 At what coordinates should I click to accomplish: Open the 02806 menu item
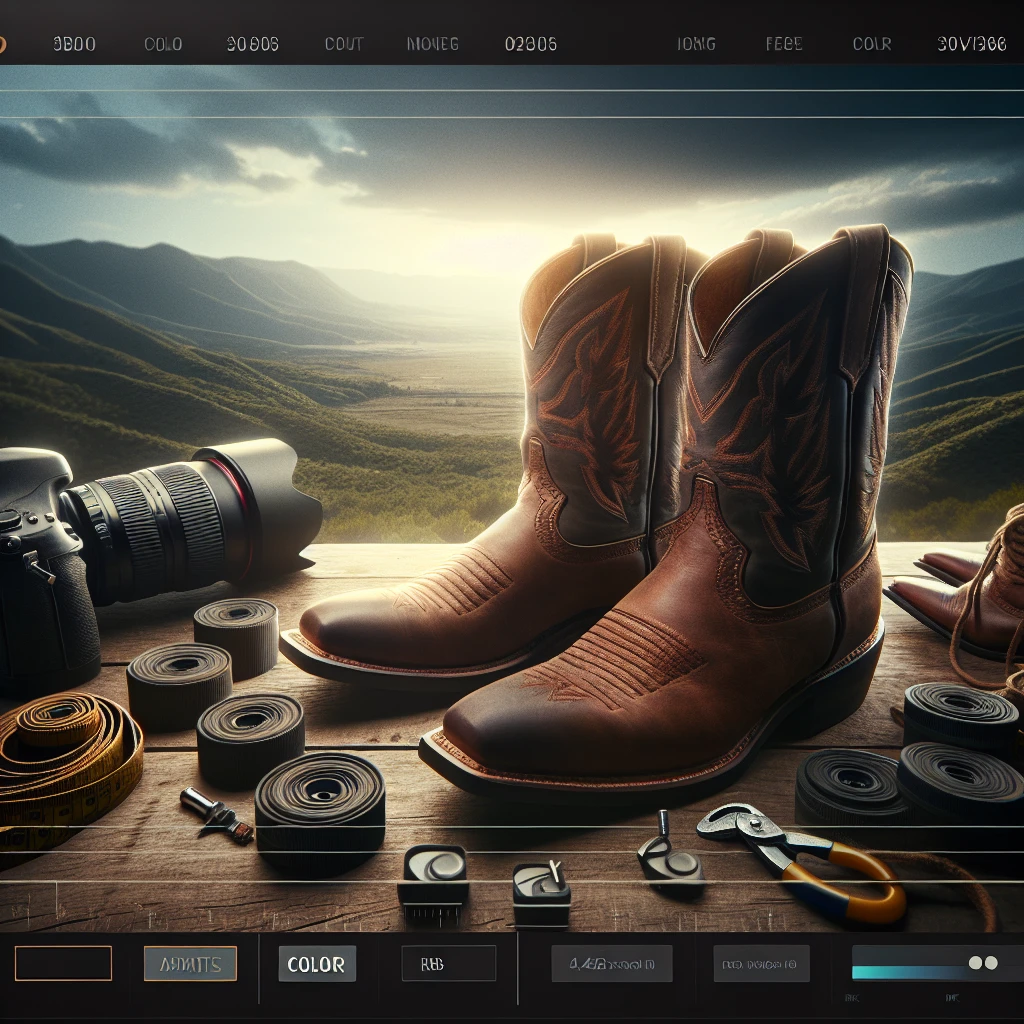click(530, 44)
